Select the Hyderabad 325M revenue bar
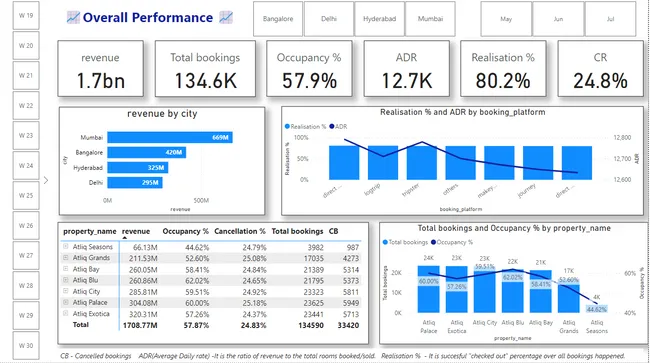The image size is (650, 363). click(138, 167)
